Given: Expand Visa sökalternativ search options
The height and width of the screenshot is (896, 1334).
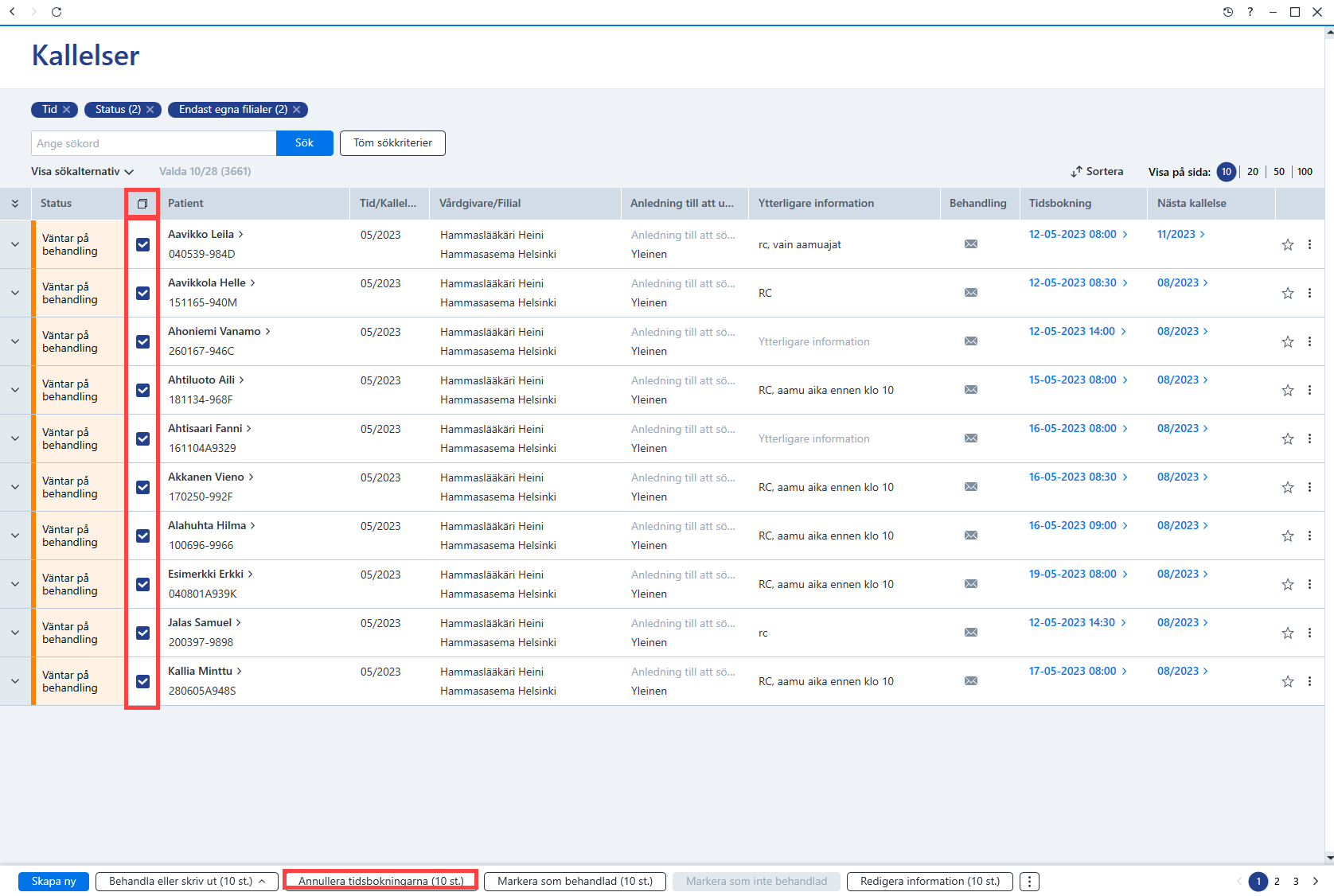Looking at the screenshot, I should [x=83, y=172].
